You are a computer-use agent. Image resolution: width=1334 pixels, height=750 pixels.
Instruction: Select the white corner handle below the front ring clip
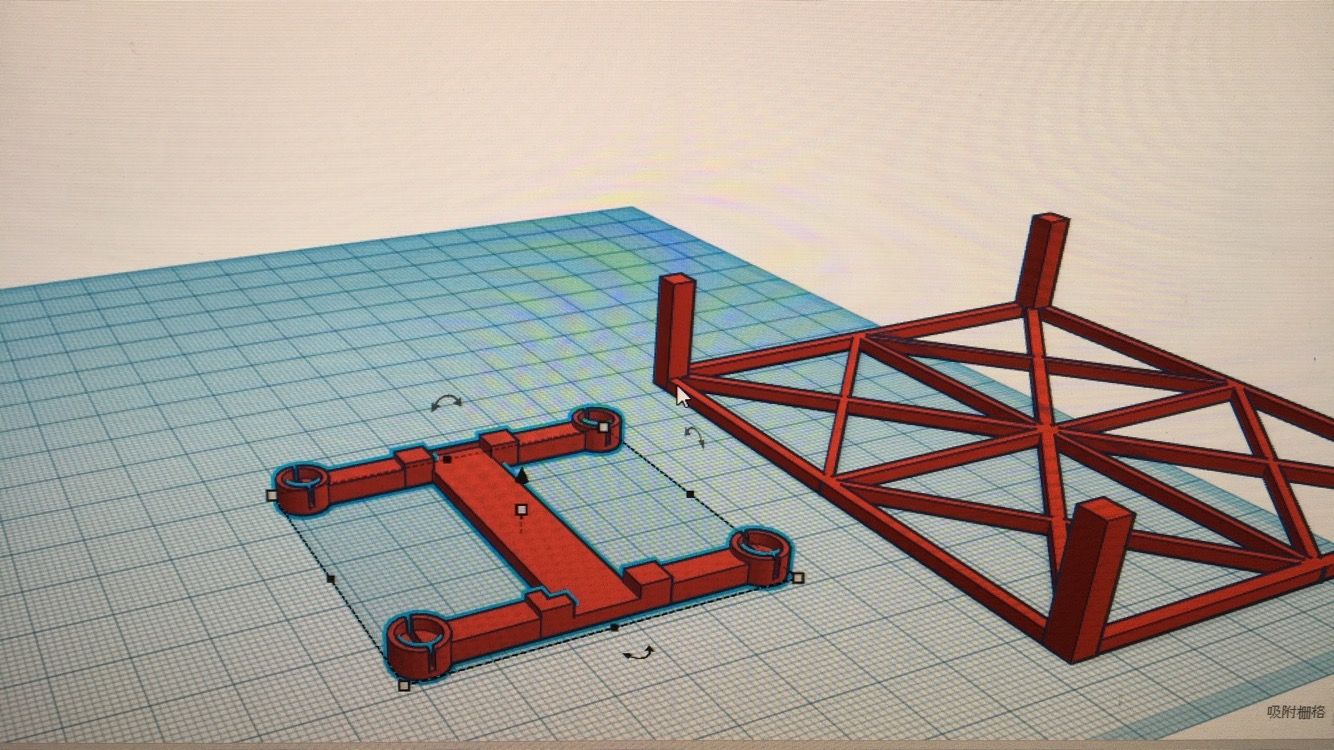[404, 685]
